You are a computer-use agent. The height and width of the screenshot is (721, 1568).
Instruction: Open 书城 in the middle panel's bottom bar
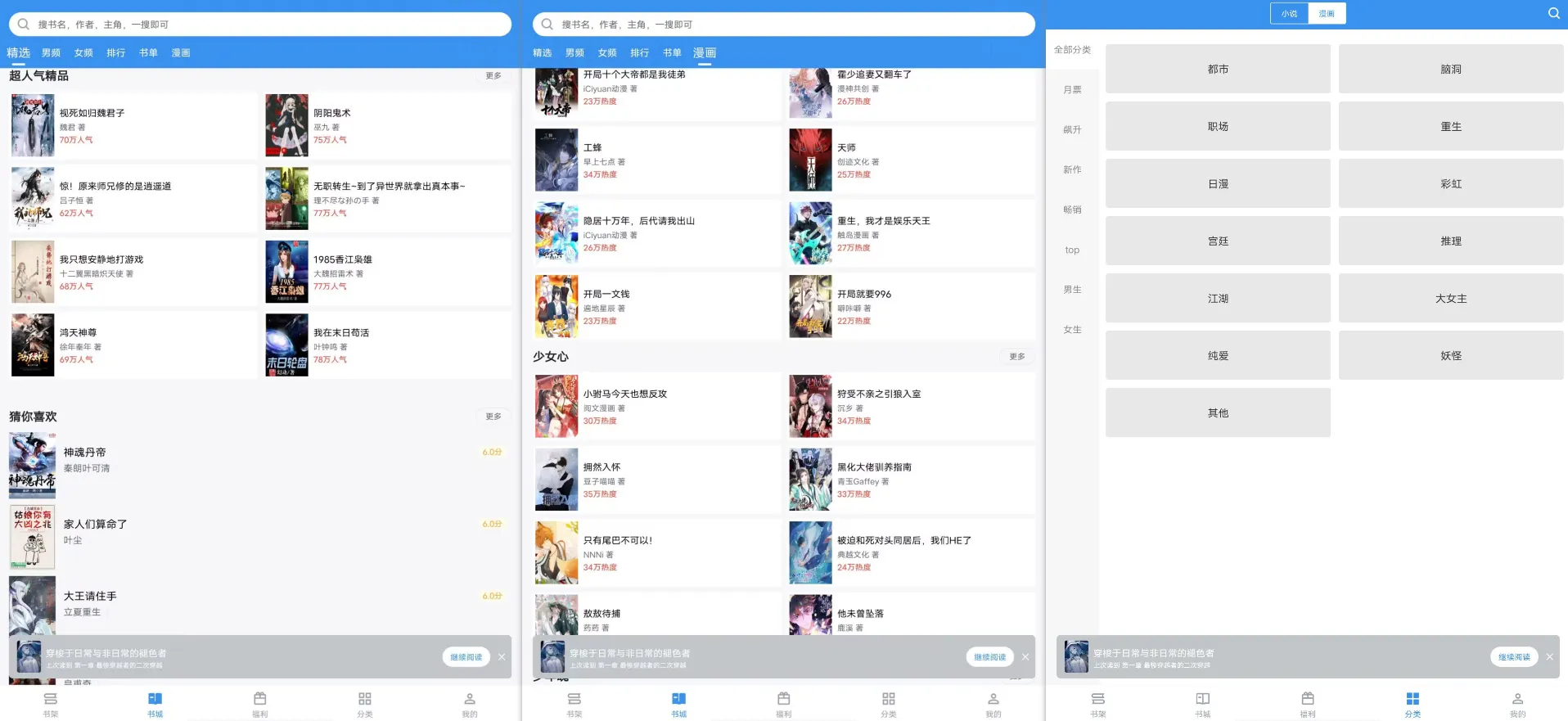pos(679,704)
